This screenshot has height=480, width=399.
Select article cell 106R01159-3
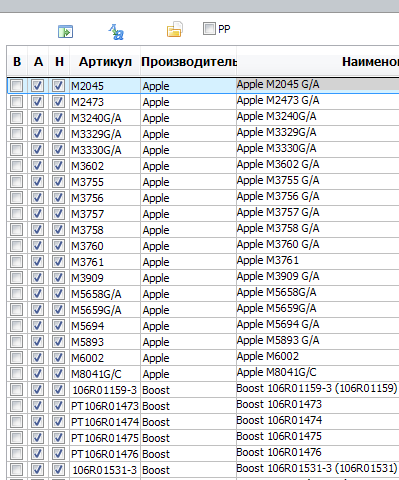105,390
